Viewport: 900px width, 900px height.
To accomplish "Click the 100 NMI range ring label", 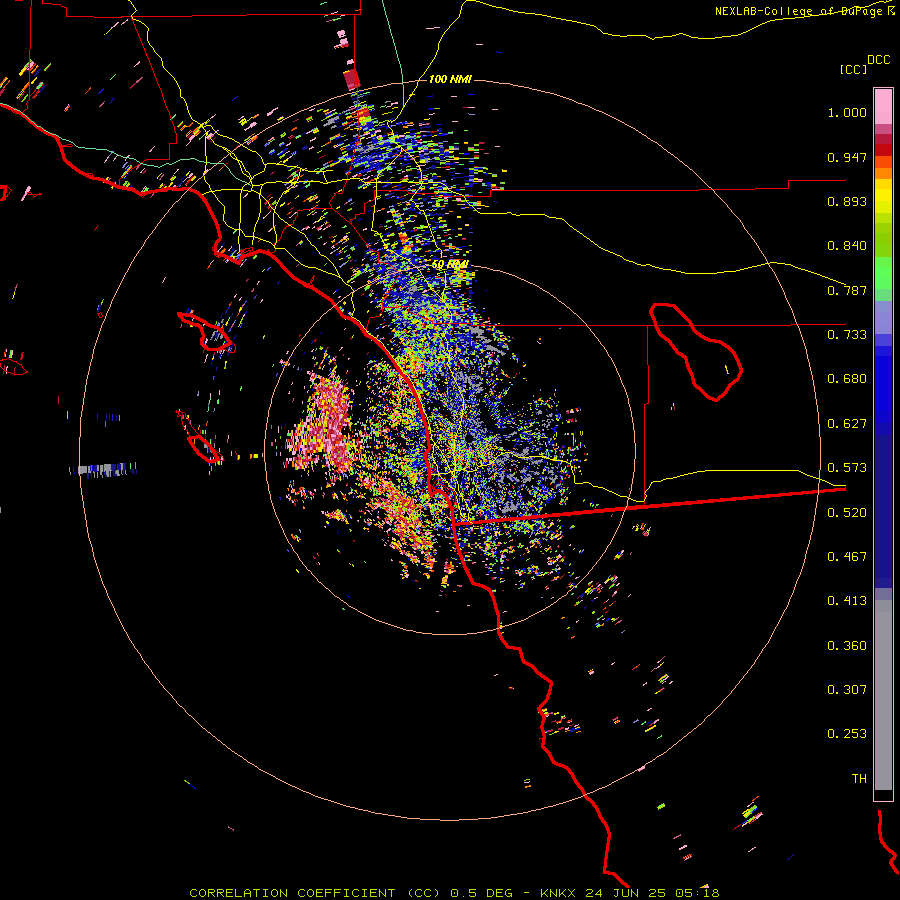I will point(450,79).
